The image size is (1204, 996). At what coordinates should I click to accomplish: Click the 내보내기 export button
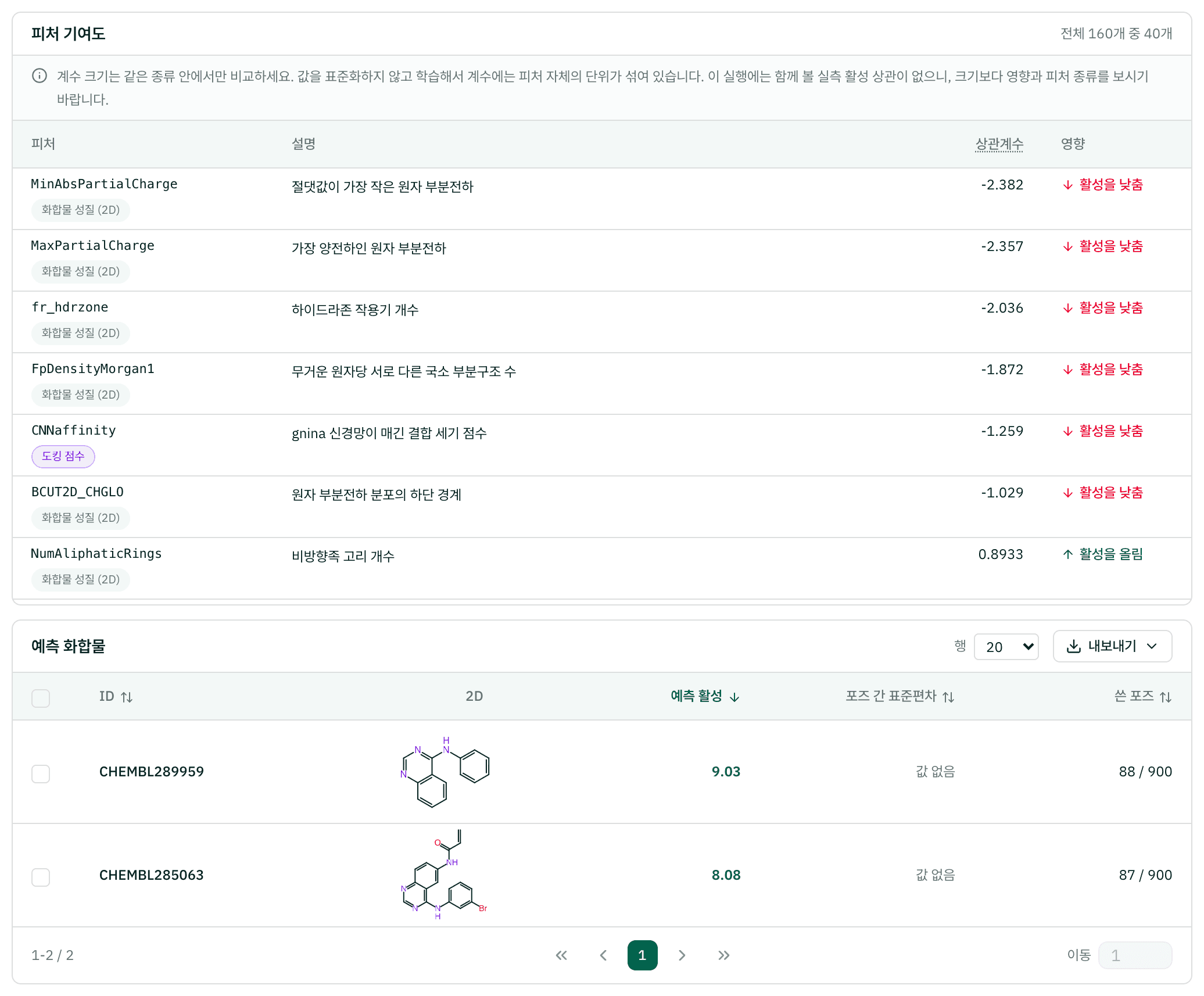(x=1112, y=646)
